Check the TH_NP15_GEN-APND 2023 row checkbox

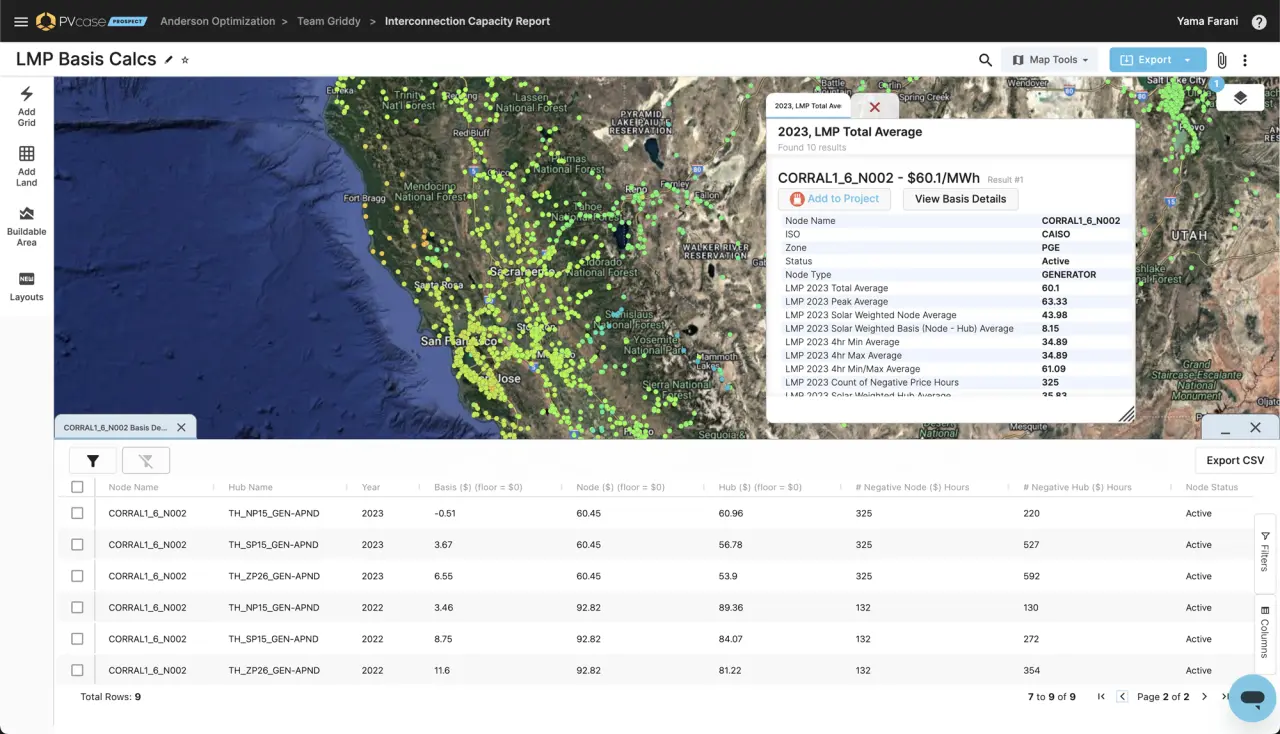77,513
